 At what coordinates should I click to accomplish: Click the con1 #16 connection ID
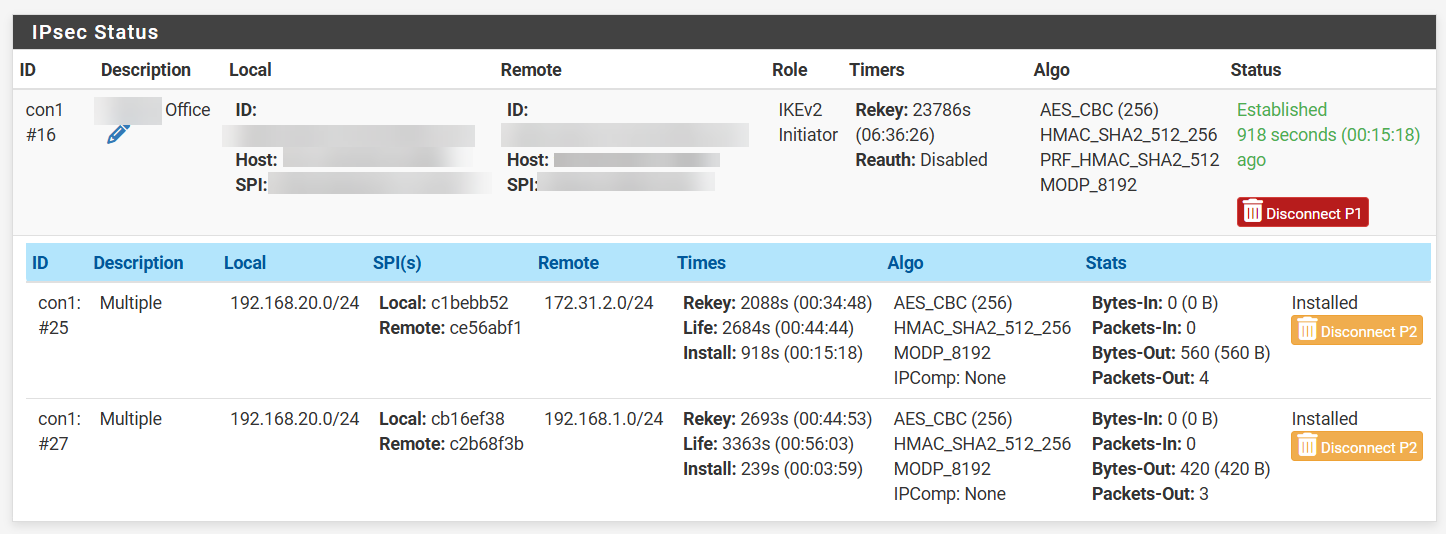[41, 122]
